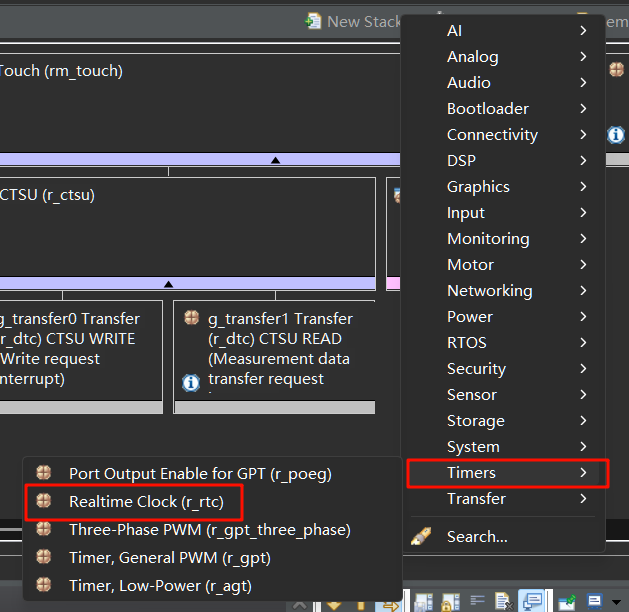Add Timer, Low-Power (r_agt) module

pyautogui.click(x=213, y=586)
